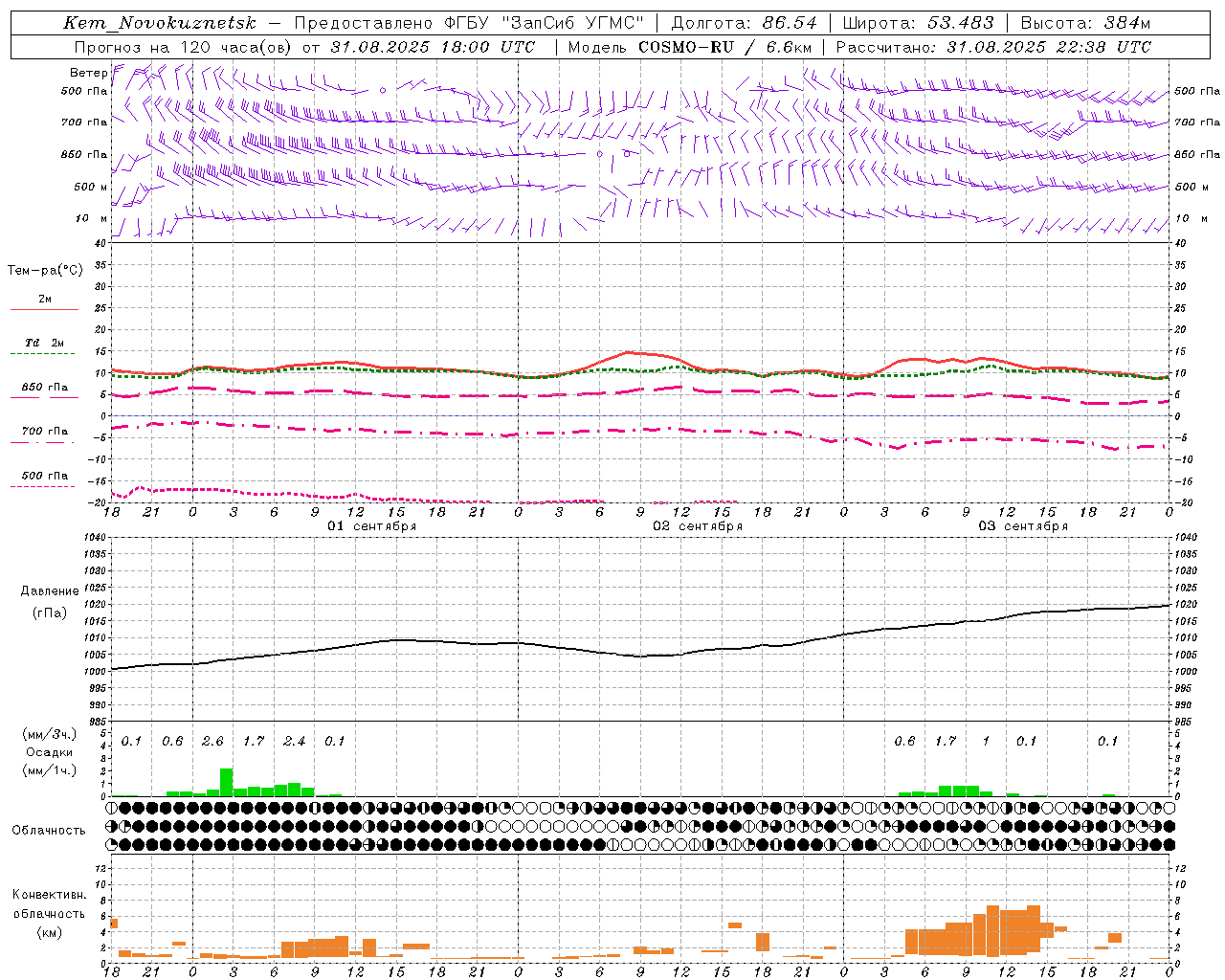The width and height of the screenshot is (1225, 980).
Task: Click the 'Давление' pressure panel label
Action: pyautogui.click(x=50, y=591)
